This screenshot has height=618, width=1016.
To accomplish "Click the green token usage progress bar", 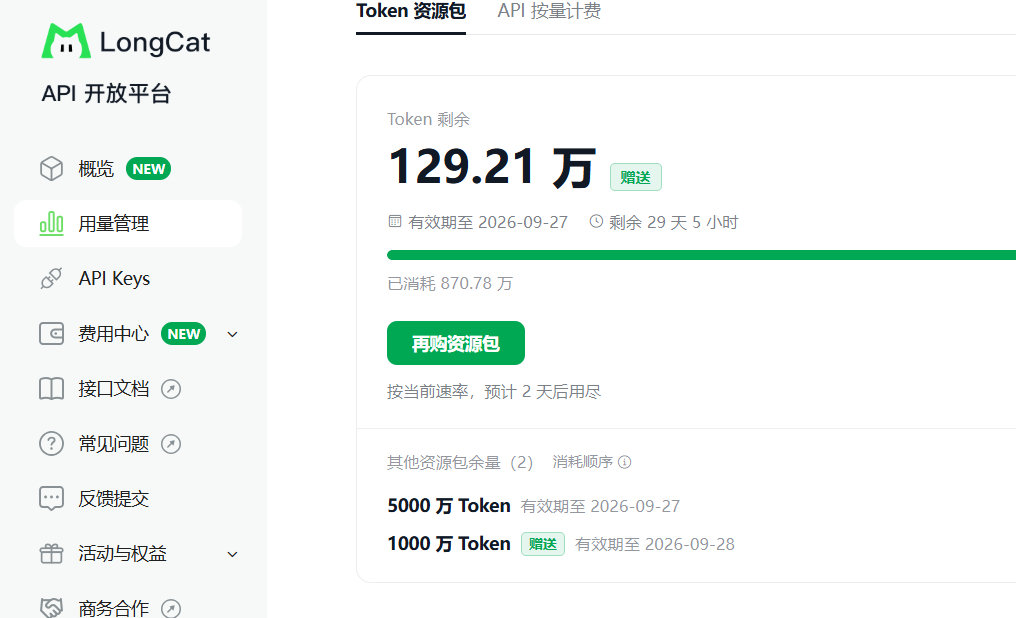I will [701, 255].
